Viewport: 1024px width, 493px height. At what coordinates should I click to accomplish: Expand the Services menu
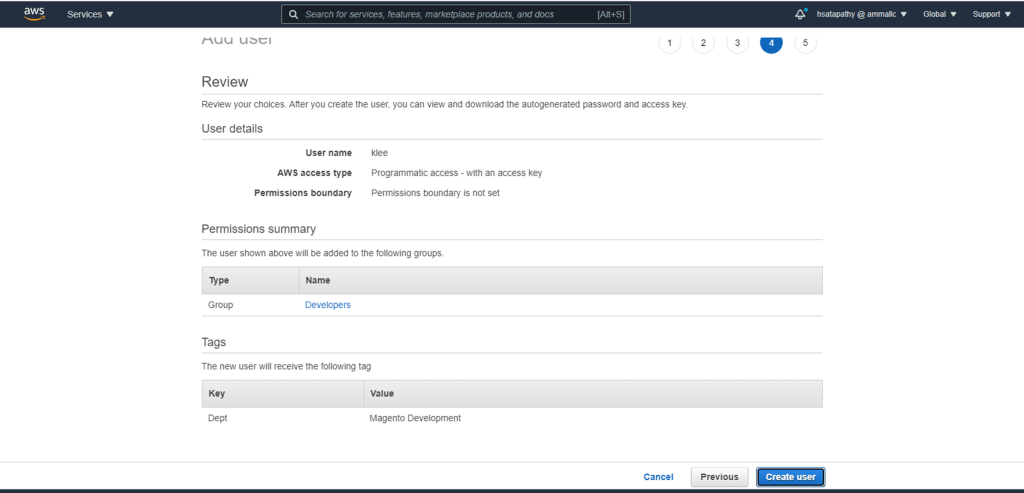pos(90,15)
